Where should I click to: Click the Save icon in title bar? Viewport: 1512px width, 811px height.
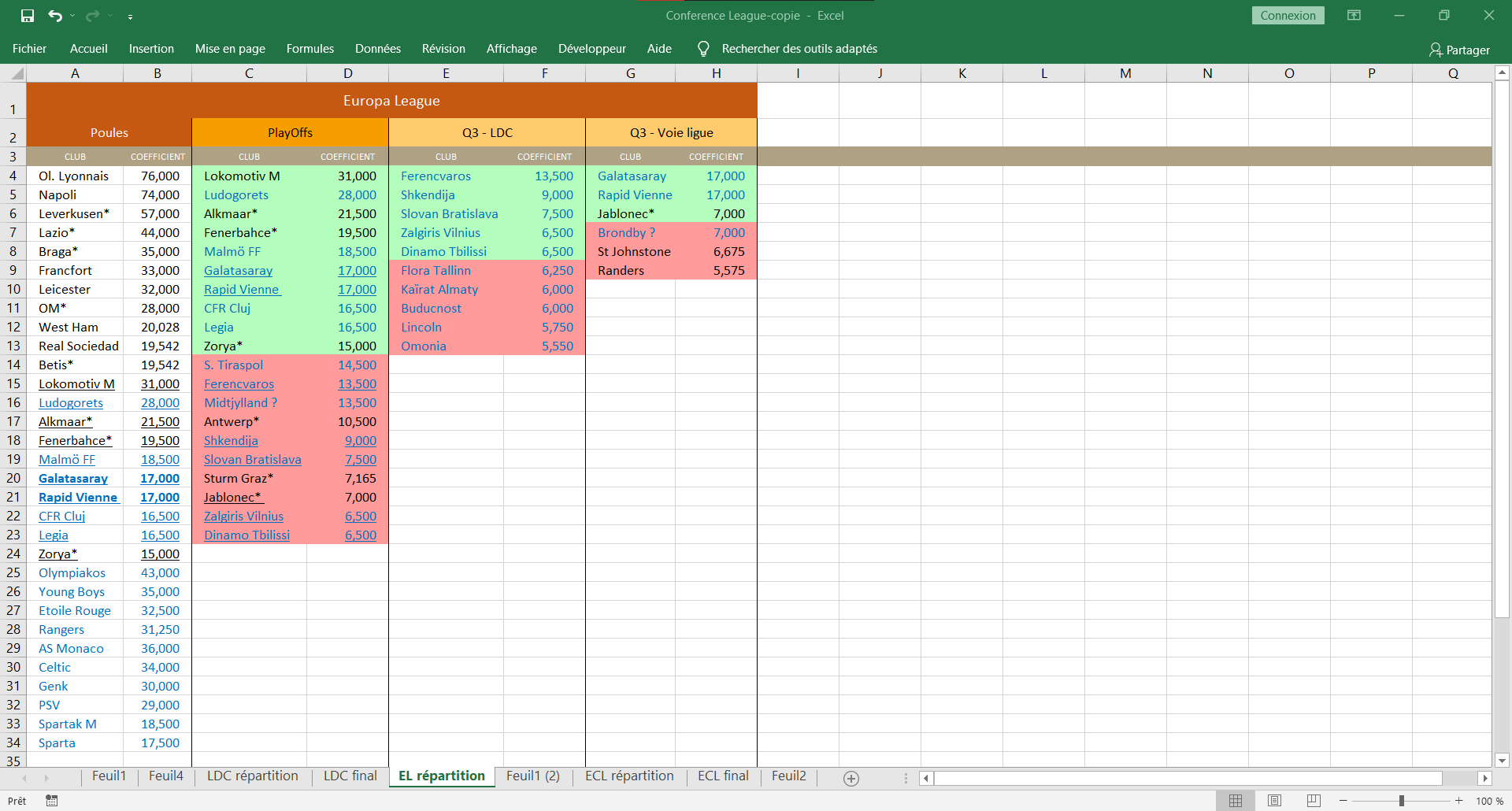(28, 16)
